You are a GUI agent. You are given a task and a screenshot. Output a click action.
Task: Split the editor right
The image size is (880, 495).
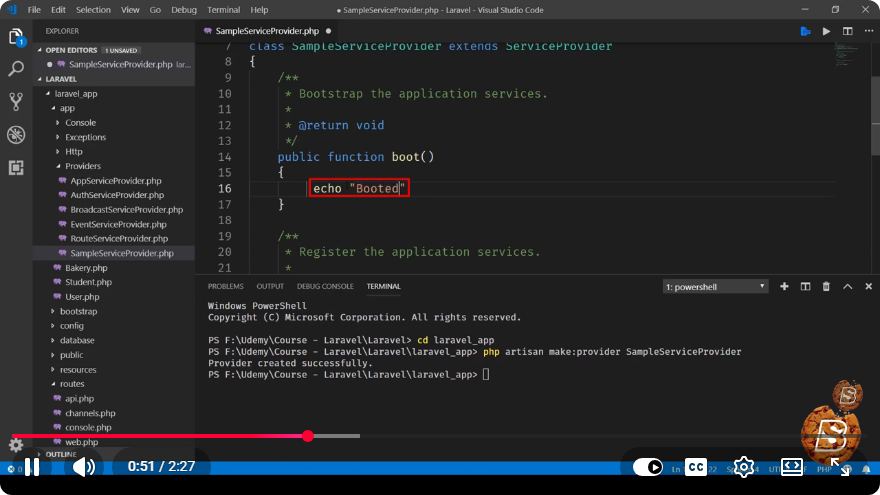847,31
